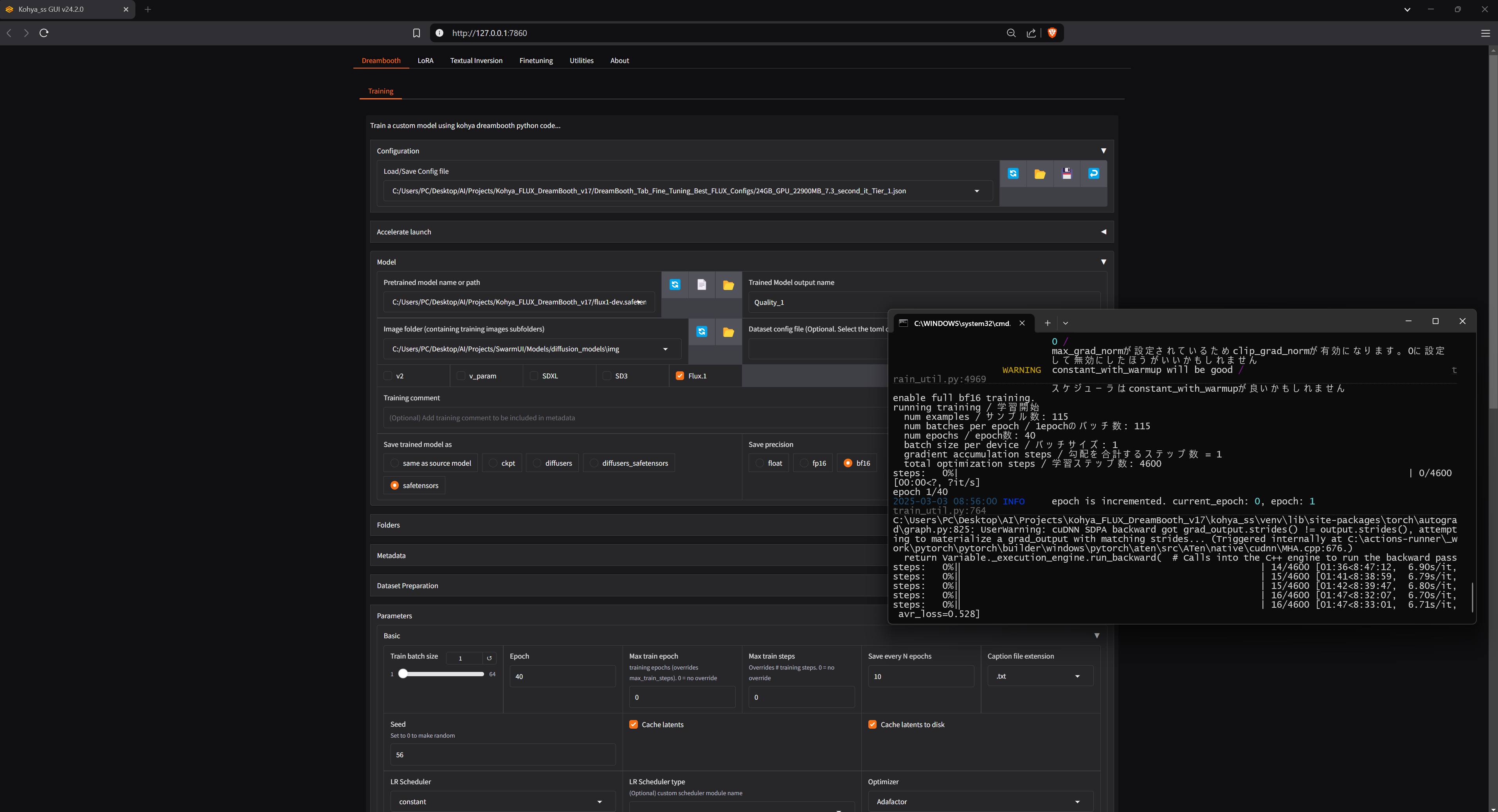Click Brave Shields icon in address bar
The image size is (1498, 812).
click(x=1051, y=33)
